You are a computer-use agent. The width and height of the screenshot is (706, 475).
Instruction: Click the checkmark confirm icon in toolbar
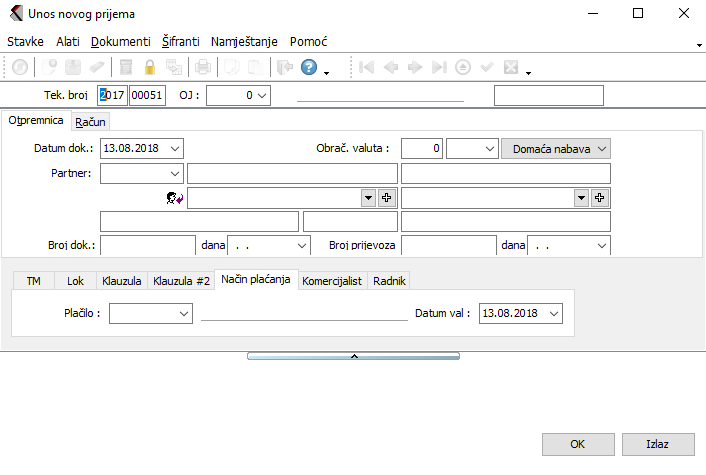[487, 67]
